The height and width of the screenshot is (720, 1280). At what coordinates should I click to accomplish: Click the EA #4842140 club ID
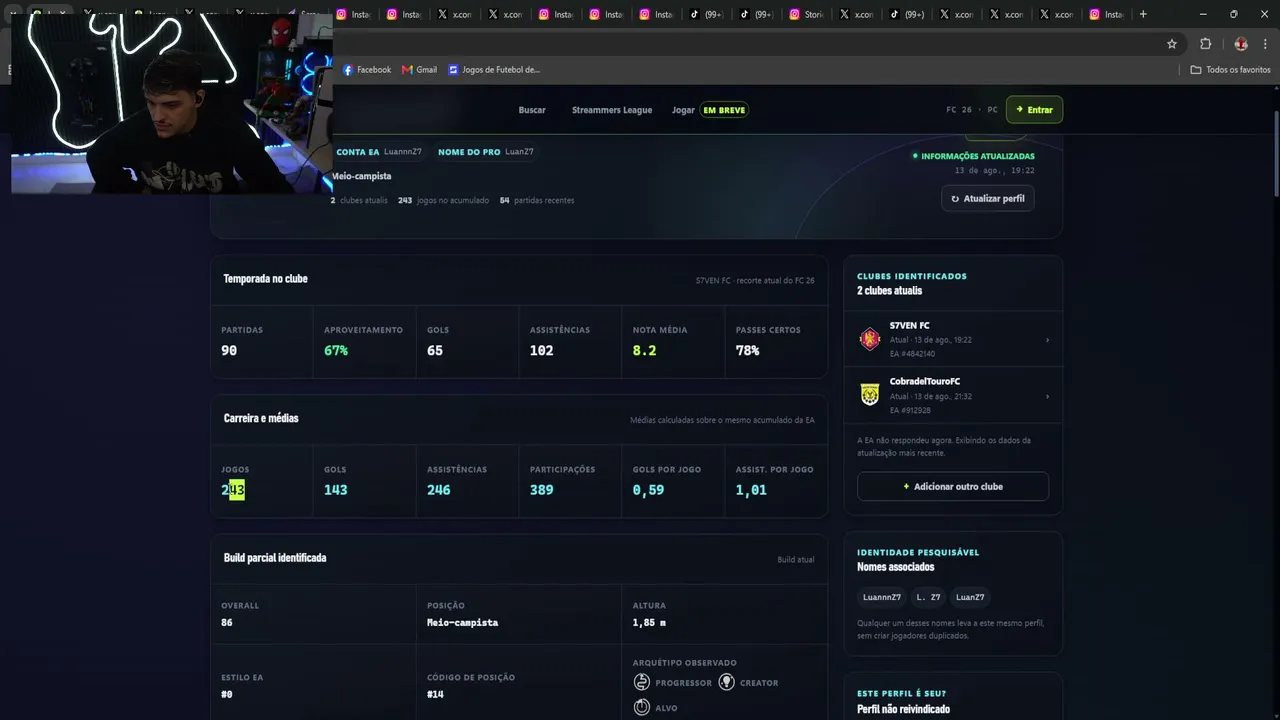[x=912, y=354]
